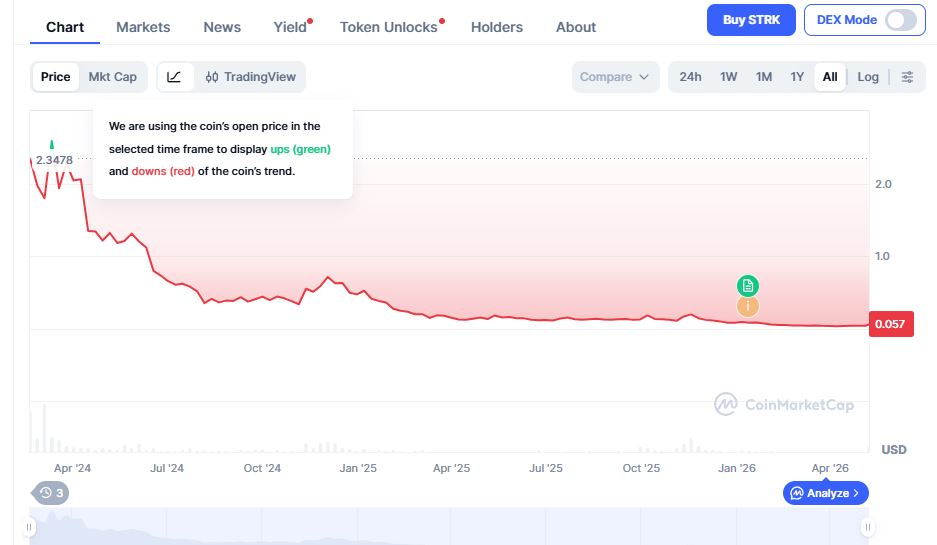Open the TradingView candlestick chart
The height and width of the screenshot is (545, 937).
click(x=250, y=77)
